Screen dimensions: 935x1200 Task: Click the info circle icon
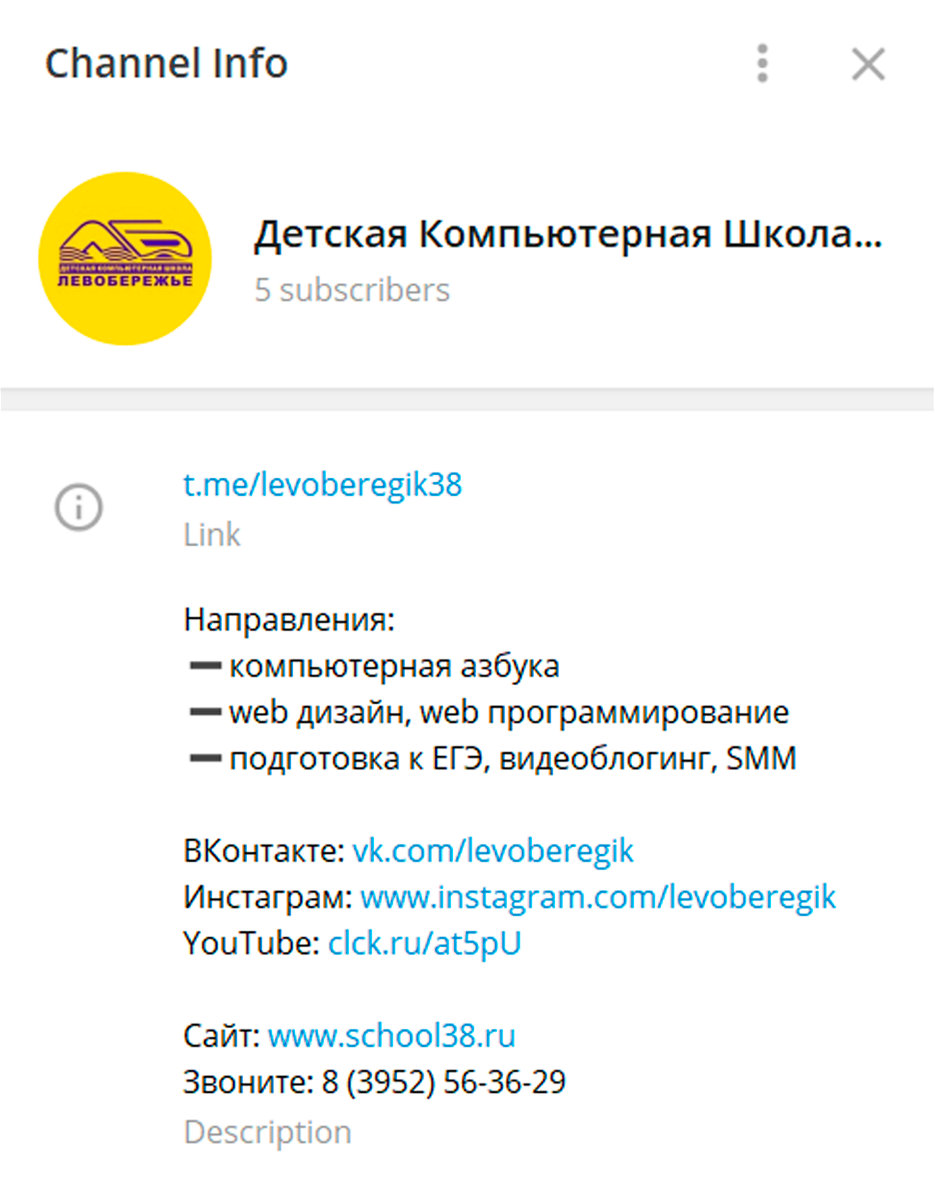coord(78,509)
